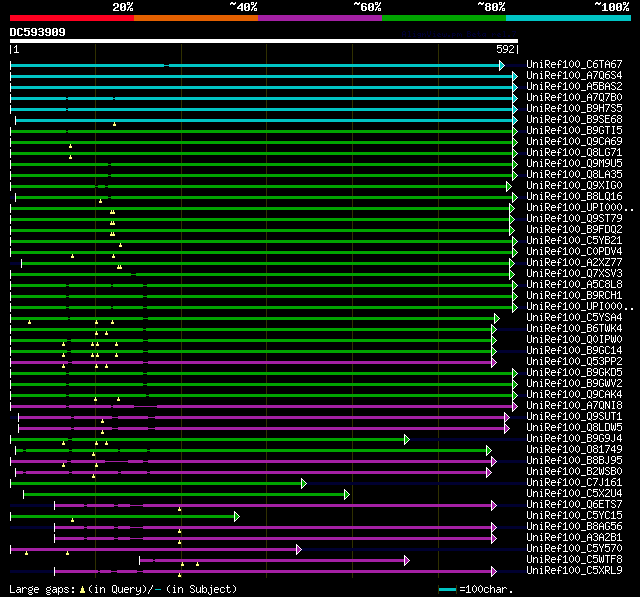
Task: Click start tick of the UniRef100_C5WTF8 alignment
Action: click(140, 561)
